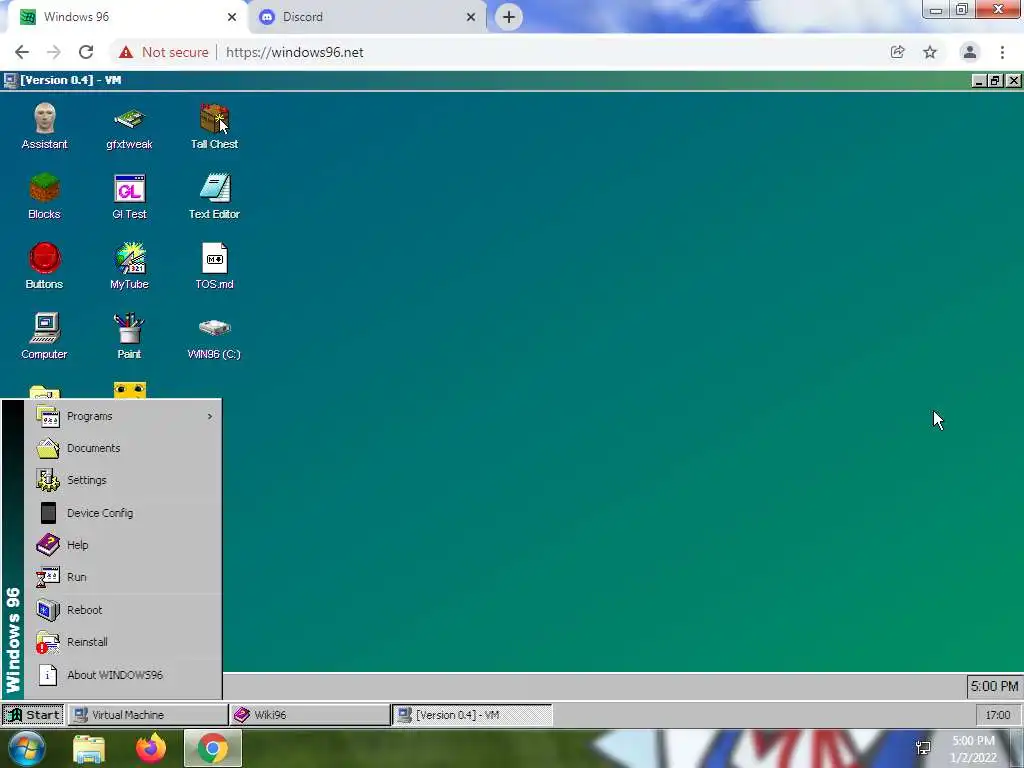The width and height of the screenshot is (1024, 768).
Task: Select the [Version 0.4] - VM taskbar item
Action: 473,714
